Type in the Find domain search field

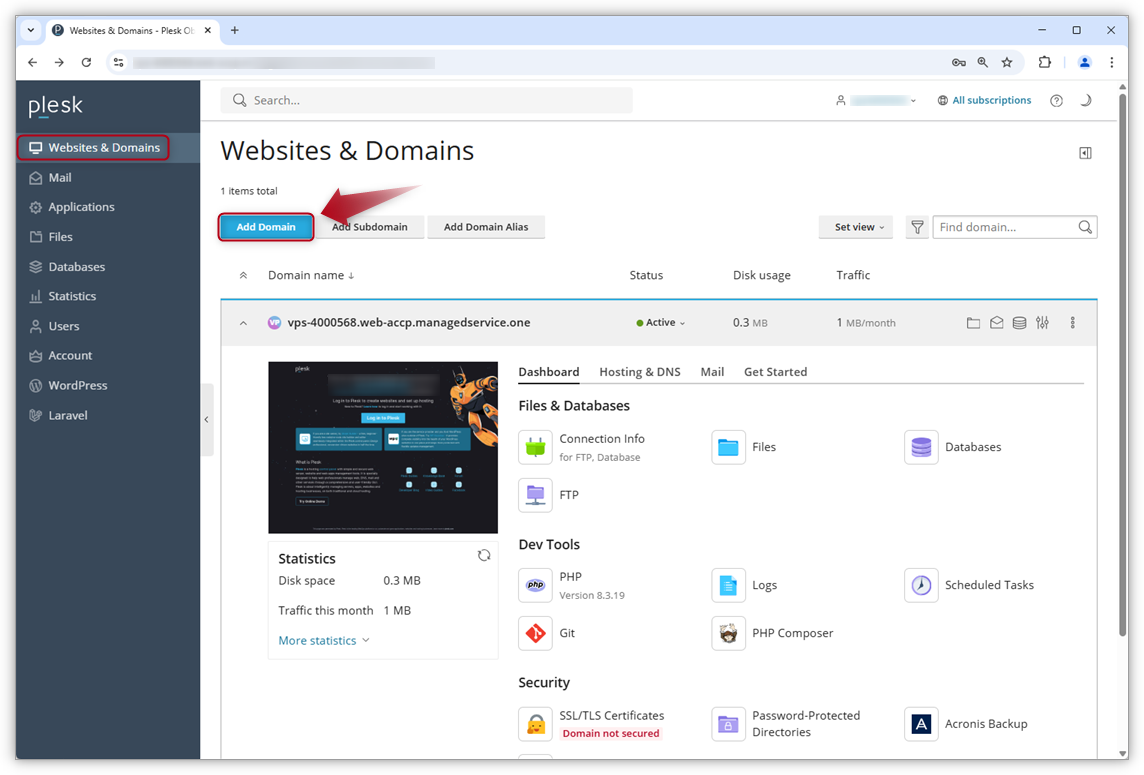click(1005, 227)
